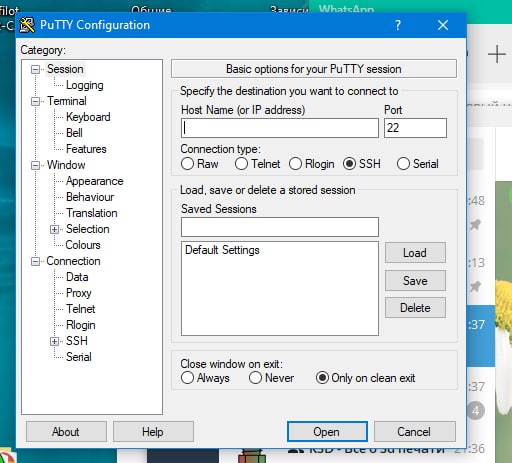This screenshot has width=512, height=463.
Task: Open the Features settings category
Action: click(86, 149)
